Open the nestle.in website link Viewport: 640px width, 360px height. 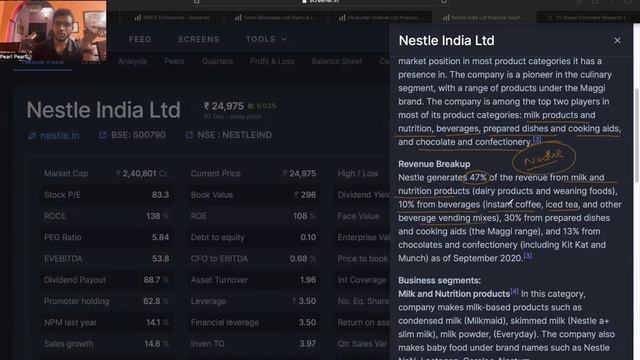click(x=60, y=136)
